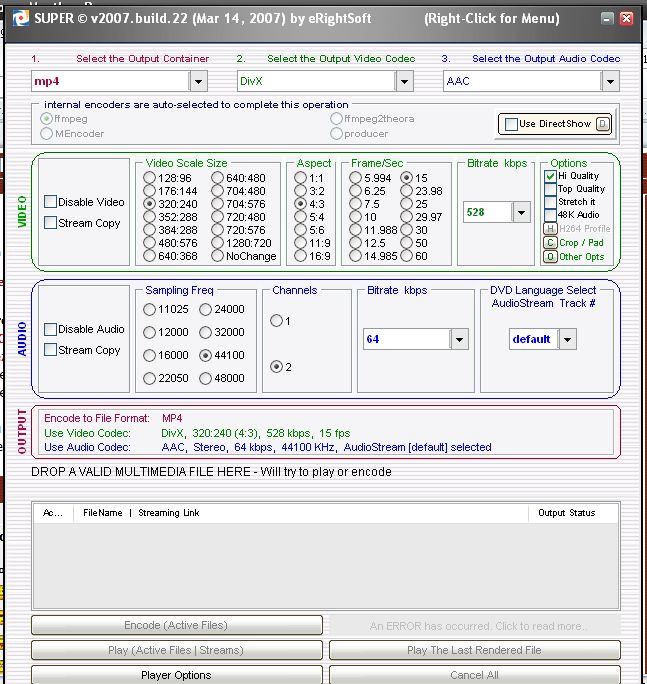The image size is (647, 684).
Task: Click the AAC audio codec field
Action: [x=522, y=82]
